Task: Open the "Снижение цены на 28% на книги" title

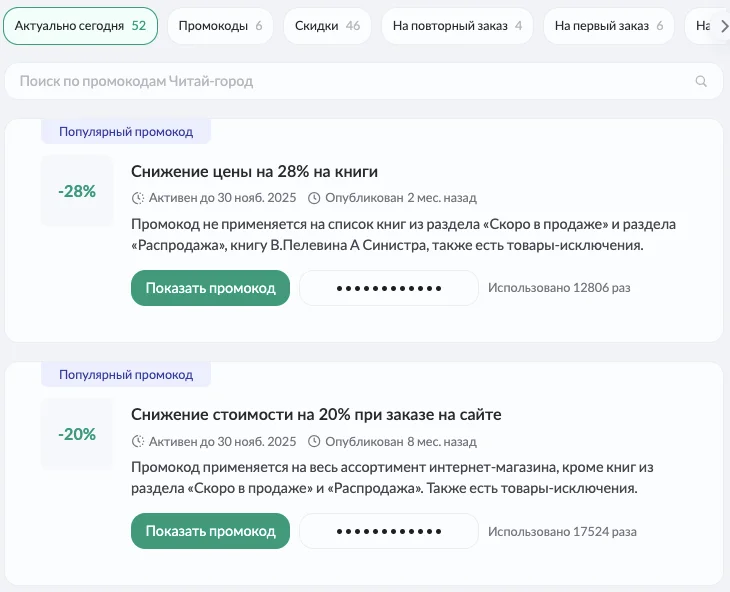Action: click(x=254, y=171)
